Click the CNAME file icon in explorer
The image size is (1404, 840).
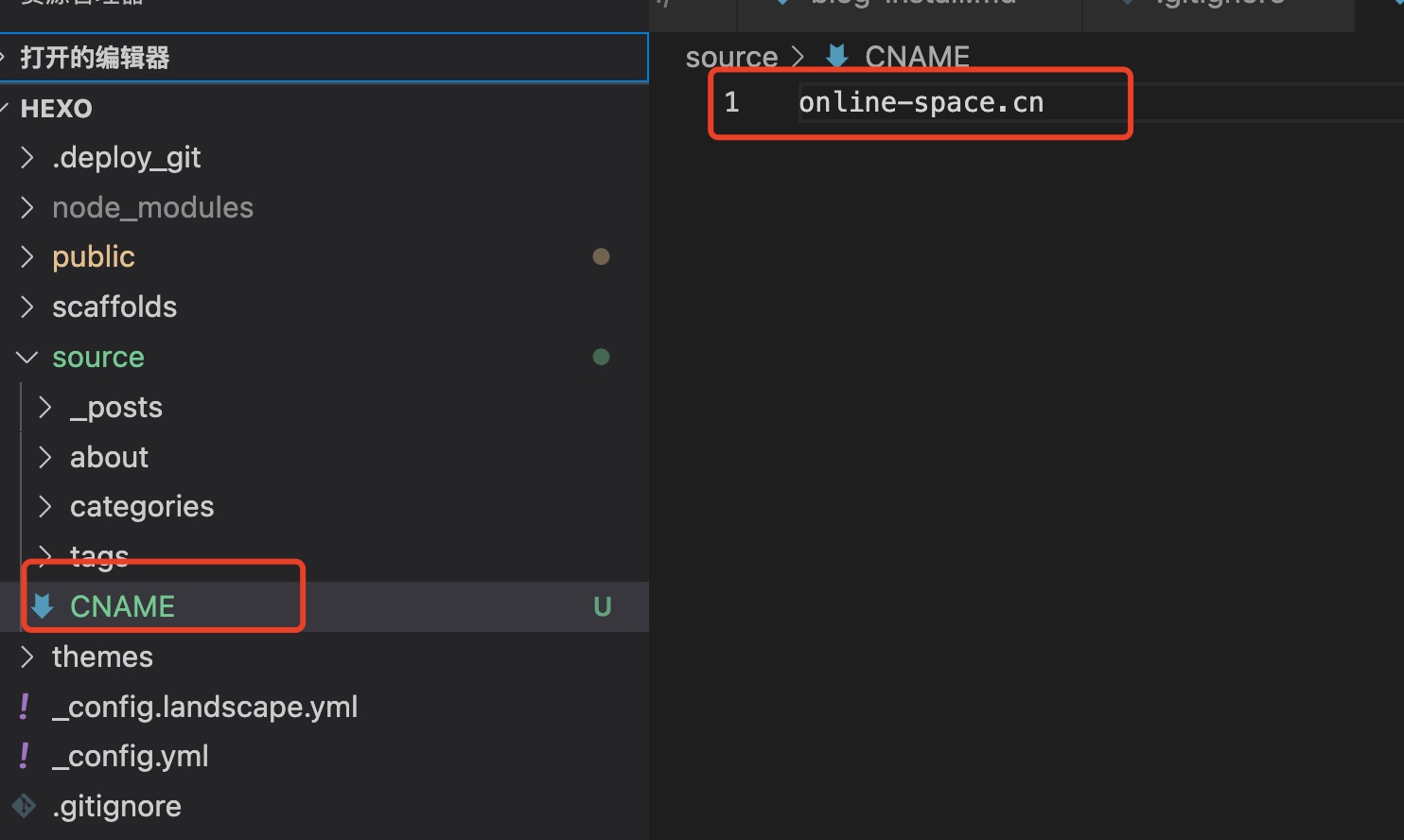43,606
